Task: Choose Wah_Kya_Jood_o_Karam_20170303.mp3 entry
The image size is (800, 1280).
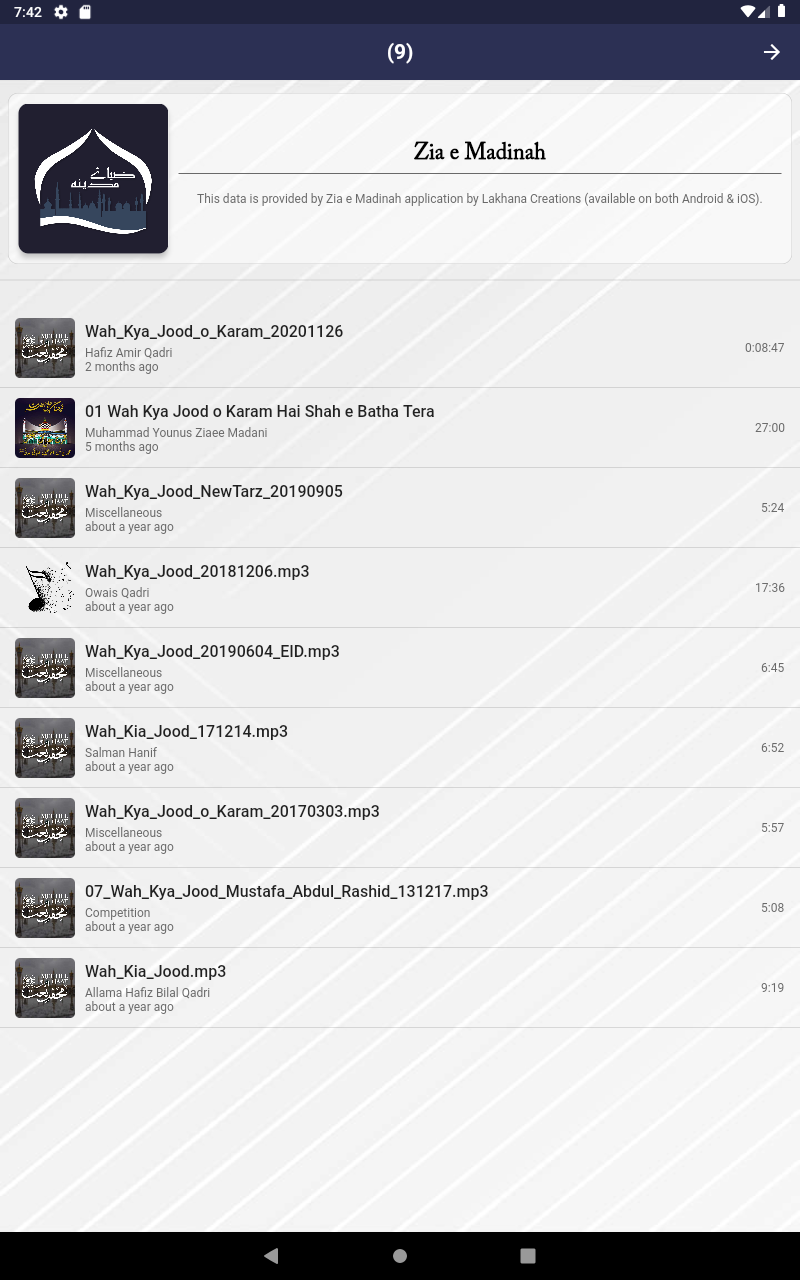Action: coord(400,828)
